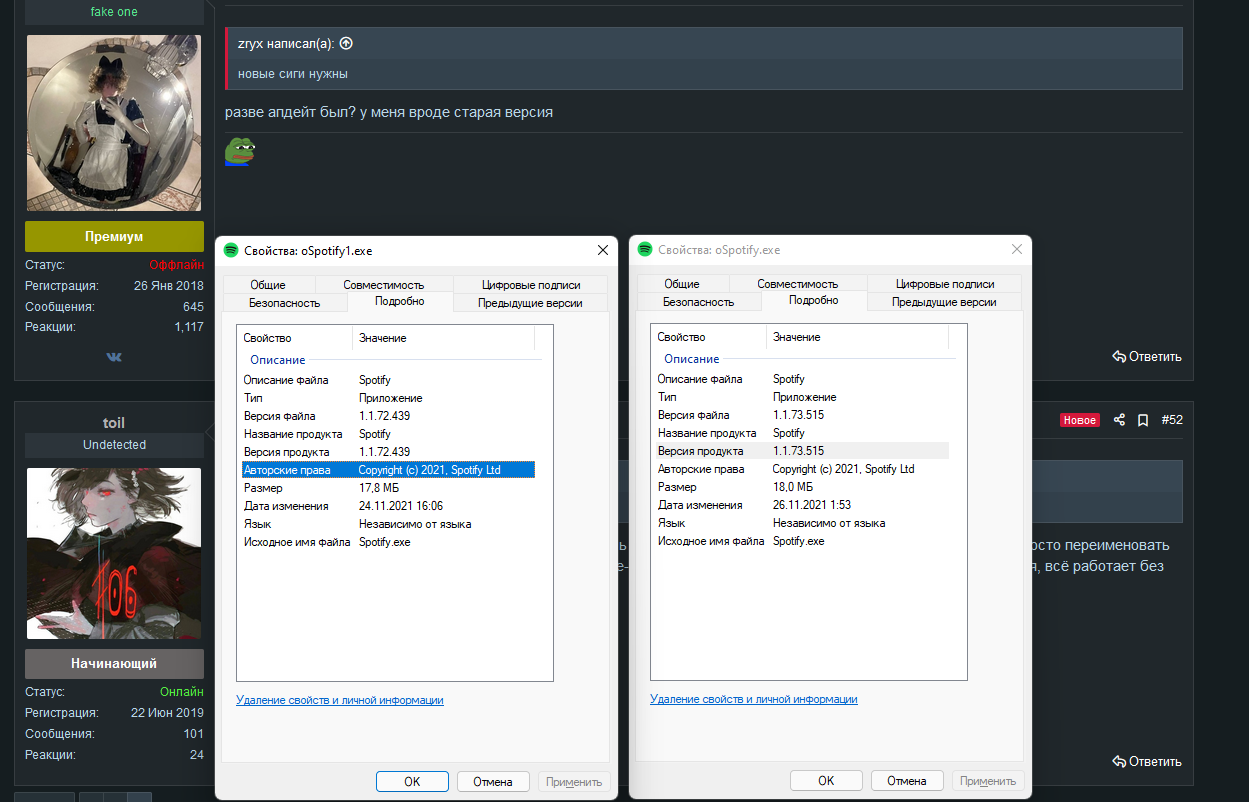Select the Версия продукта row in oSpotify.exe window
This screenshot has height=802, width=1249.
click(x=802, y=451)
